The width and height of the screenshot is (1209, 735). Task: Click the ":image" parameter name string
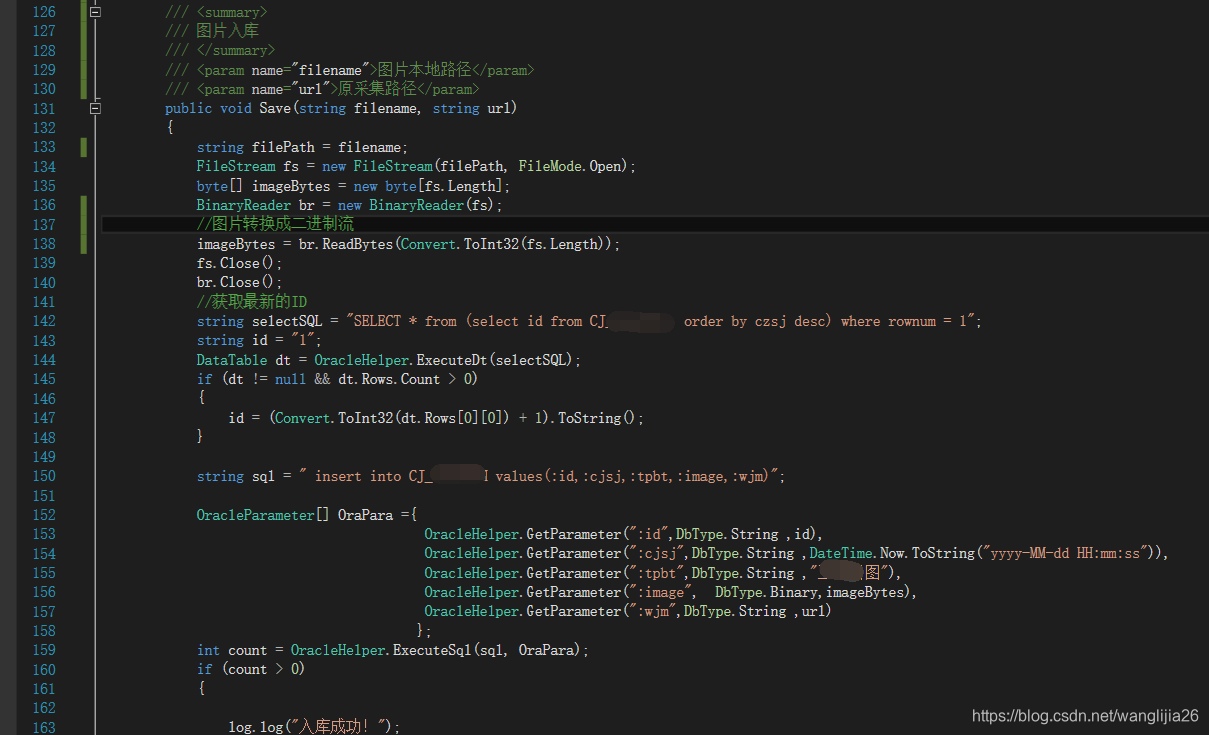pos(660,592)
